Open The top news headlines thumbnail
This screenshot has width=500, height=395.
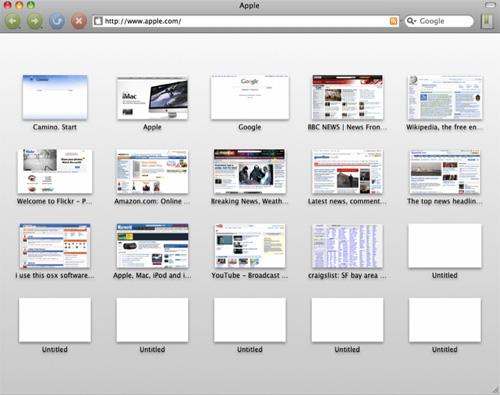445,171
